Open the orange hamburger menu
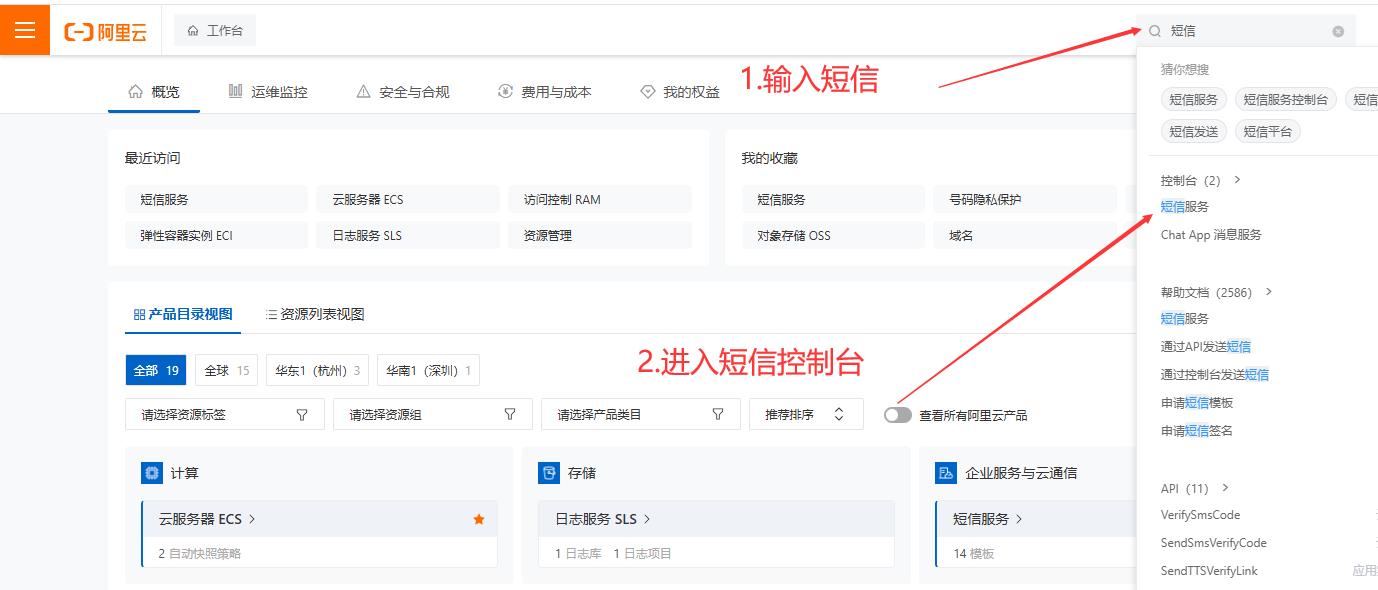 [25, 30]
